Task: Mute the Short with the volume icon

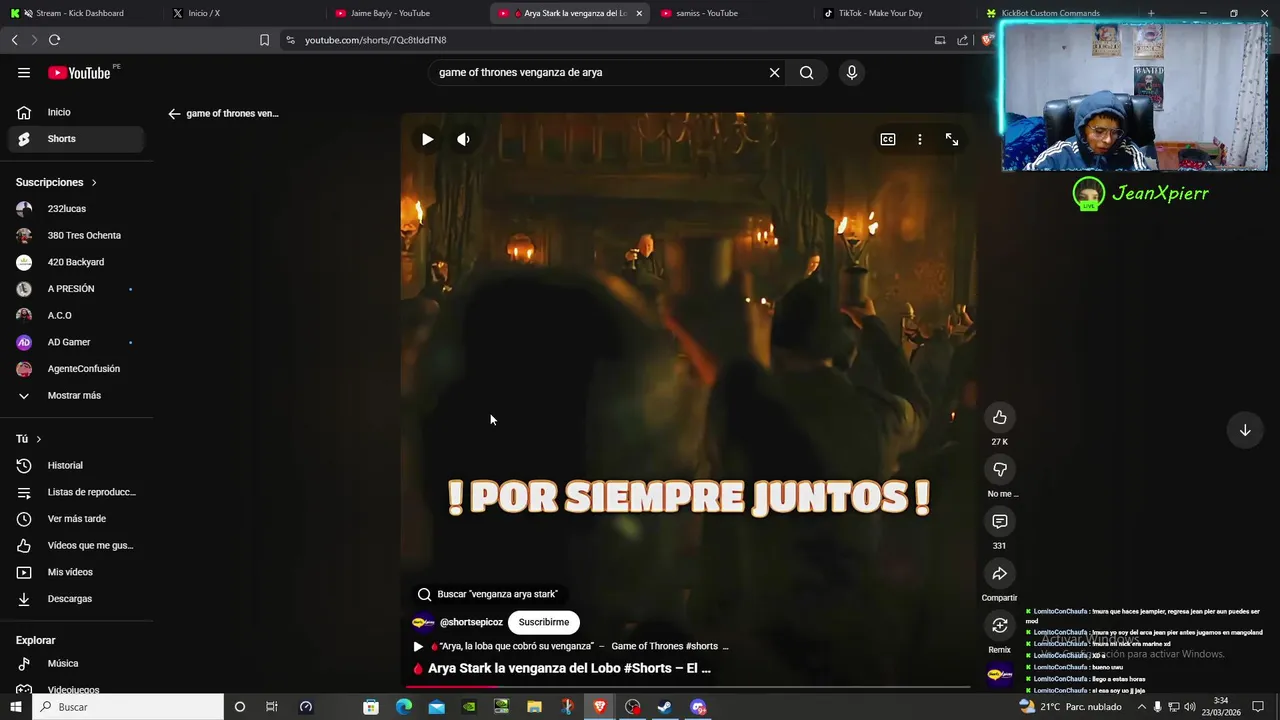Action: (463, 139)
